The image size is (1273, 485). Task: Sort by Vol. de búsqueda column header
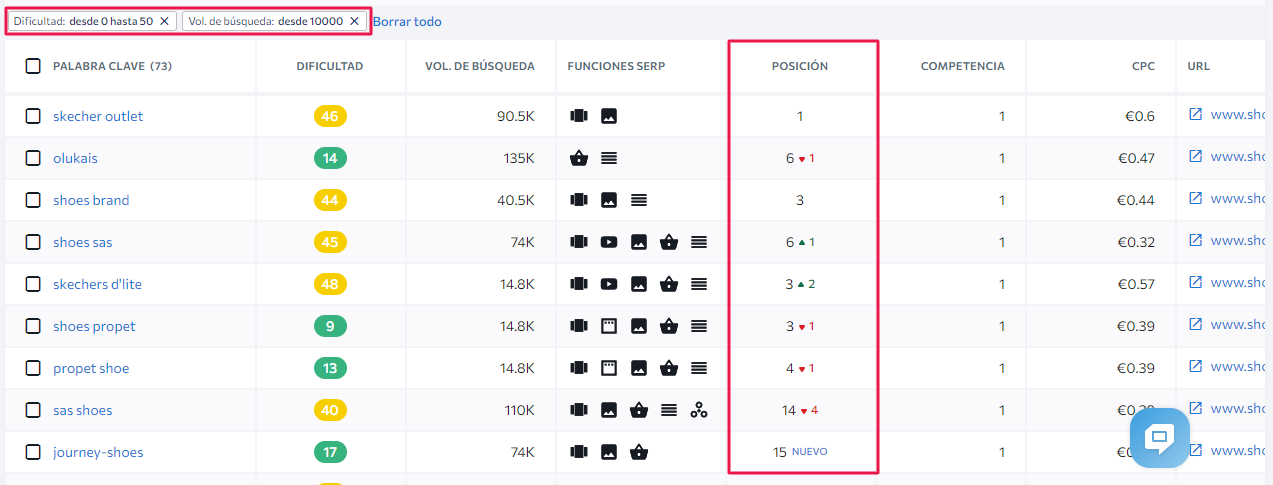480,66
